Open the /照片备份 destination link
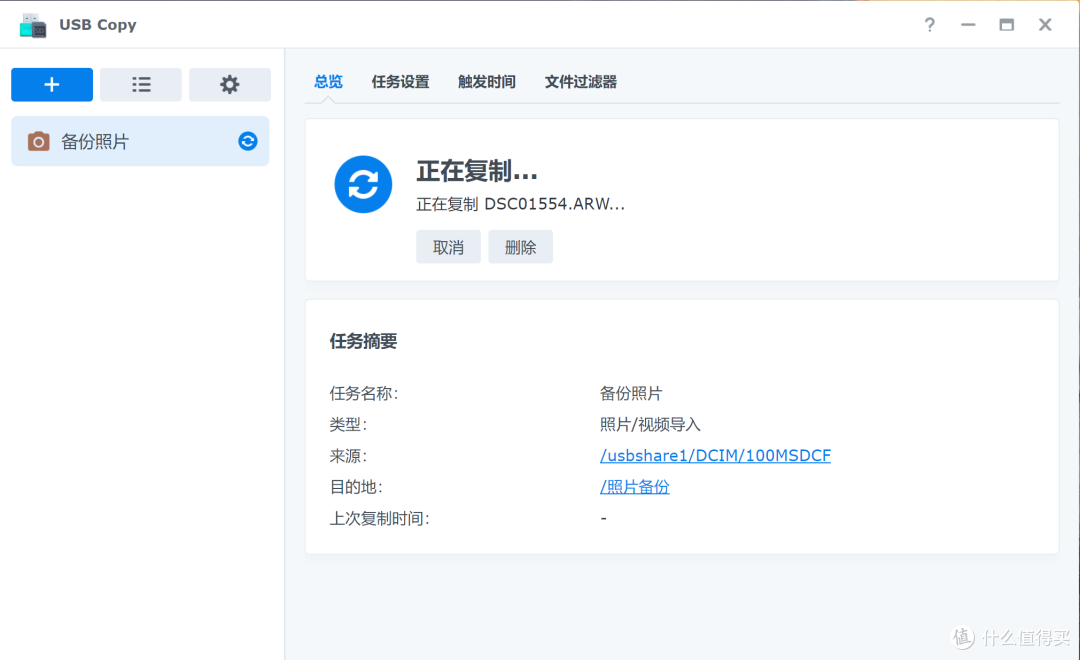 point(634,487)
